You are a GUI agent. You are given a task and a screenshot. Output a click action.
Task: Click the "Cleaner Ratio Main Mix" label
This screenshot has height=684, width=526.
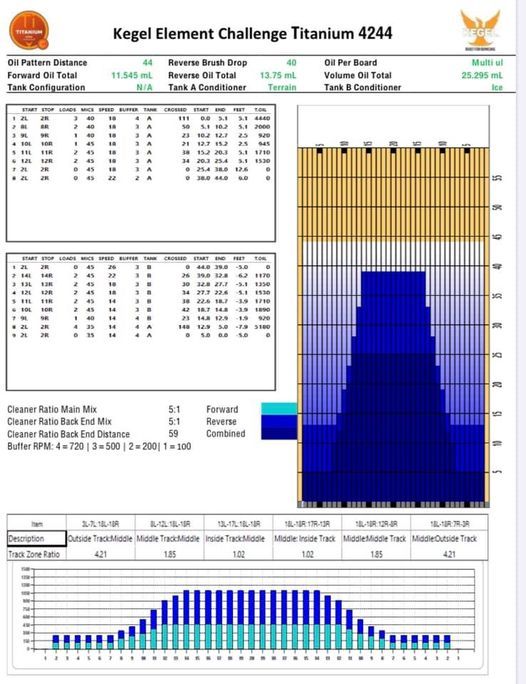click(x=52, y=409)
